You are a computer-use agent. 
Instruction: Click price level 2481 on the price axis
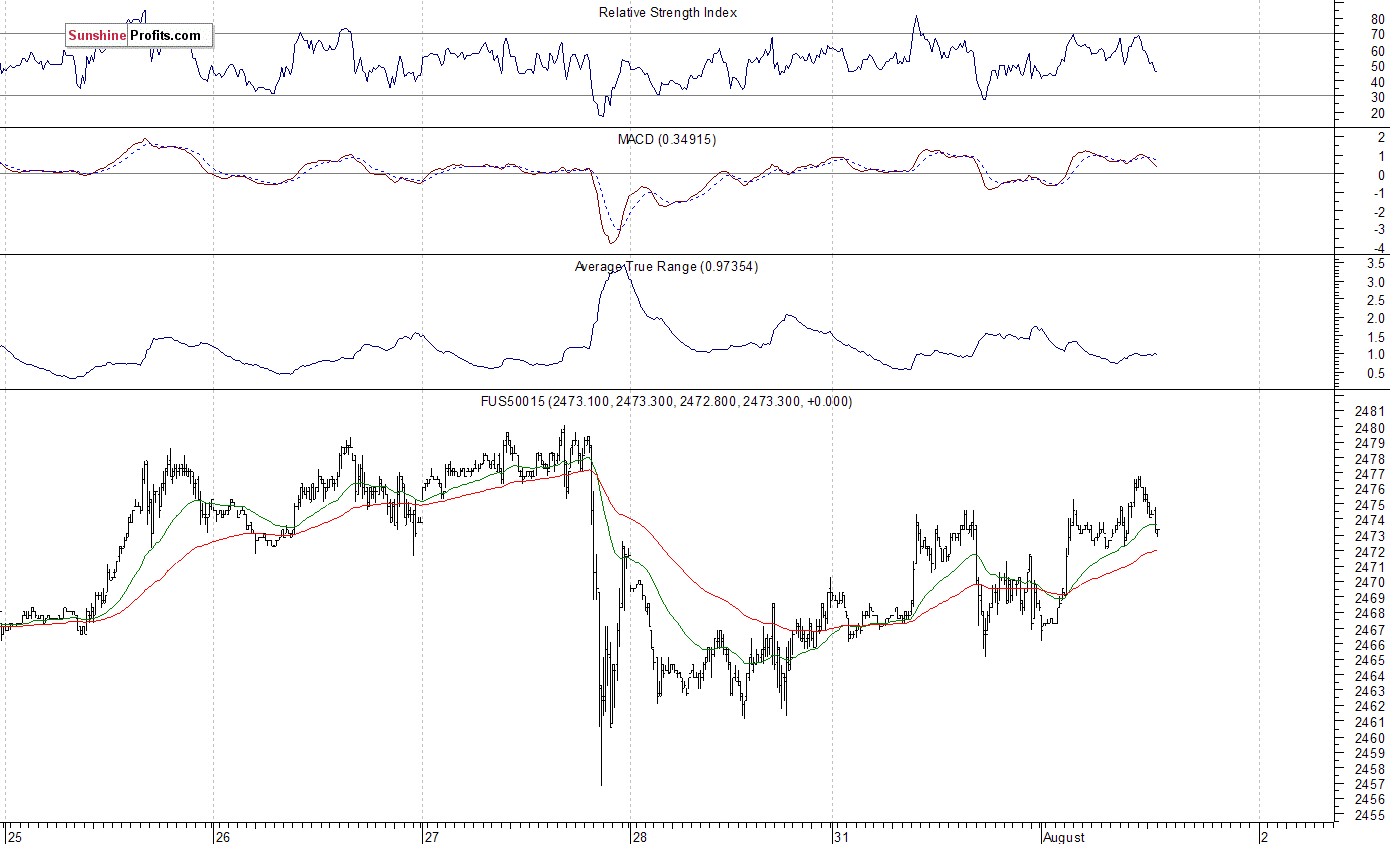pos(1371,412)
